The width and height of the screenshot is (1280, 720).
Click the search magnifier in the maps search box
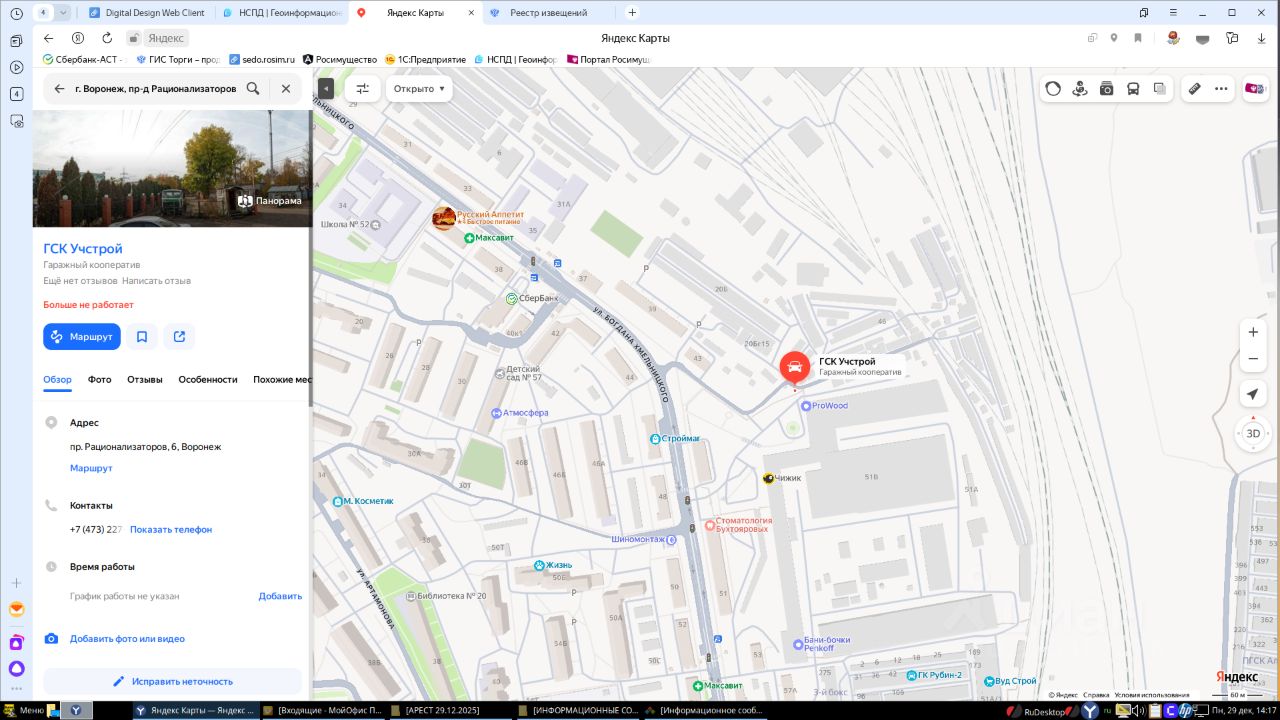click(253, 88)
